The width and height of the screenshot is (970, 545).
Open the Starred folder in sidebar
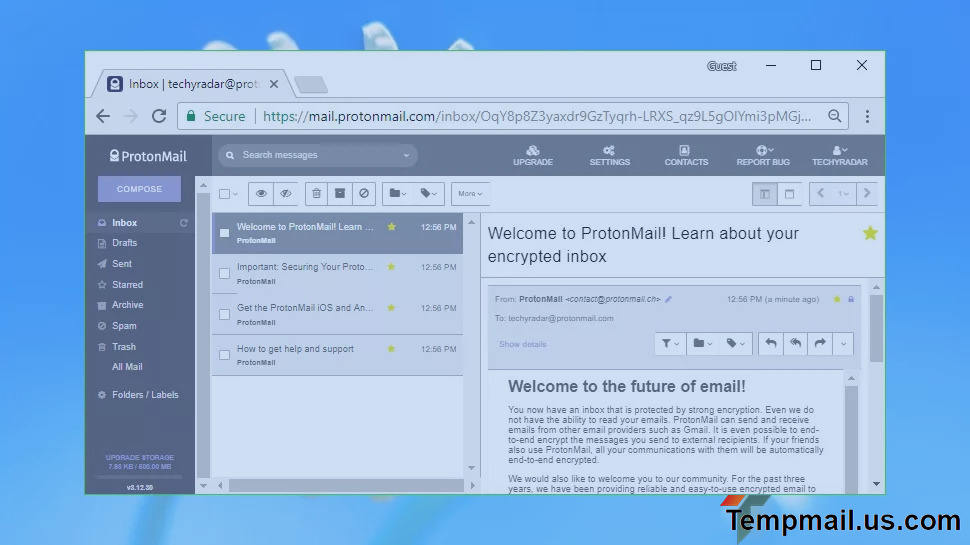(127, 285)
